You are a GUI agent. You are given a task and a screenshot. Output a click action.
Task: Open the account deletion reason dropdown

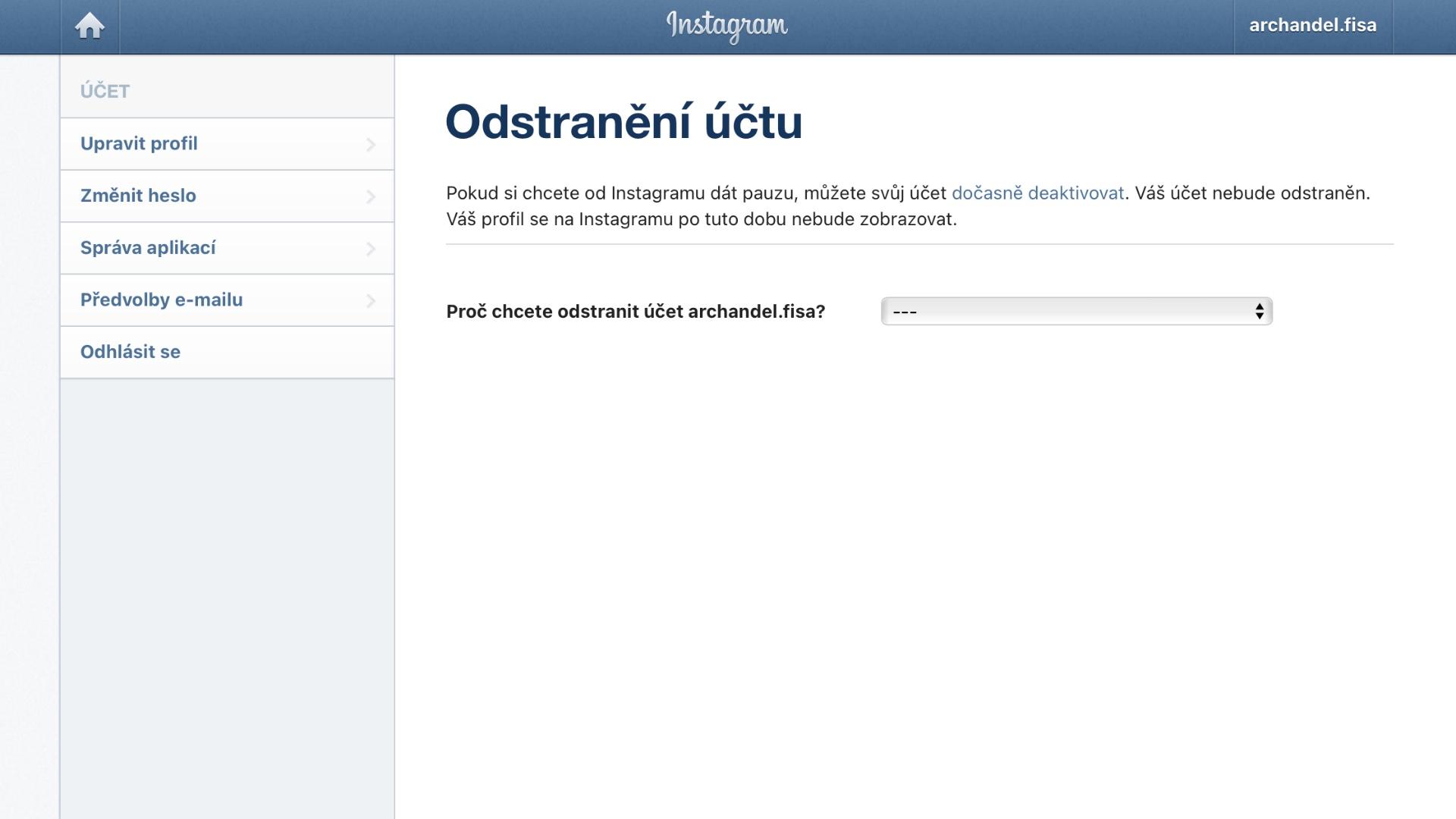[1076, 312]
